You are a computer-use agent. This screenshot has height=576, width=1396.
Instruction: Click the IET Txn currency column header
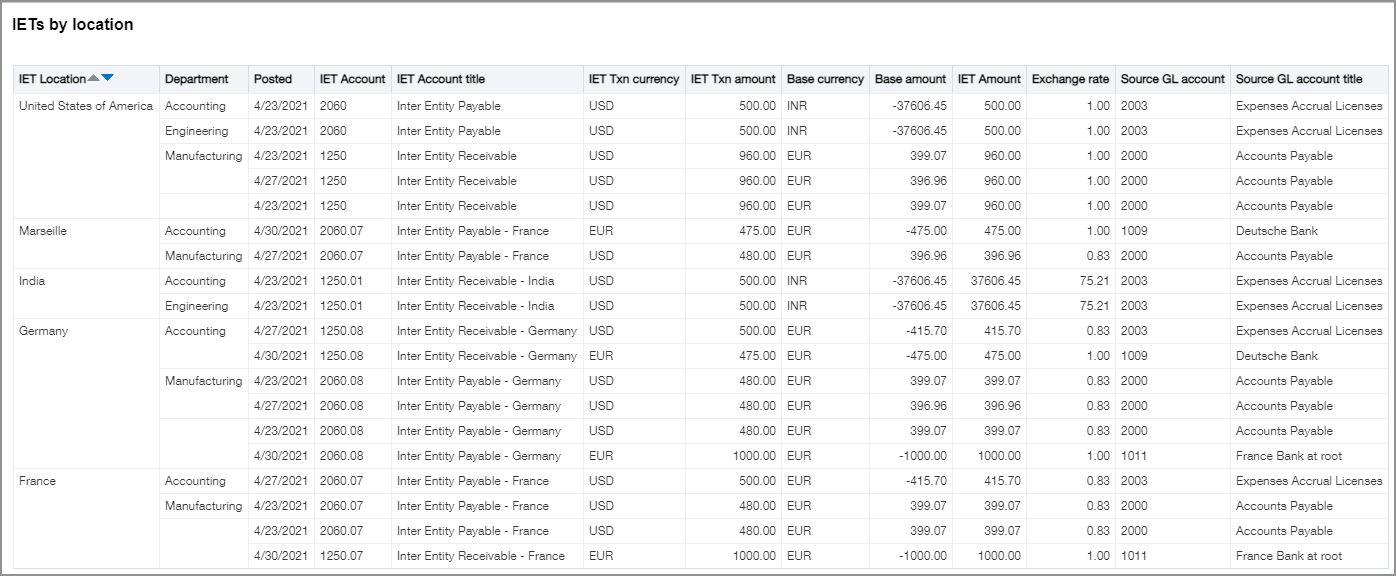pos(633,79)
